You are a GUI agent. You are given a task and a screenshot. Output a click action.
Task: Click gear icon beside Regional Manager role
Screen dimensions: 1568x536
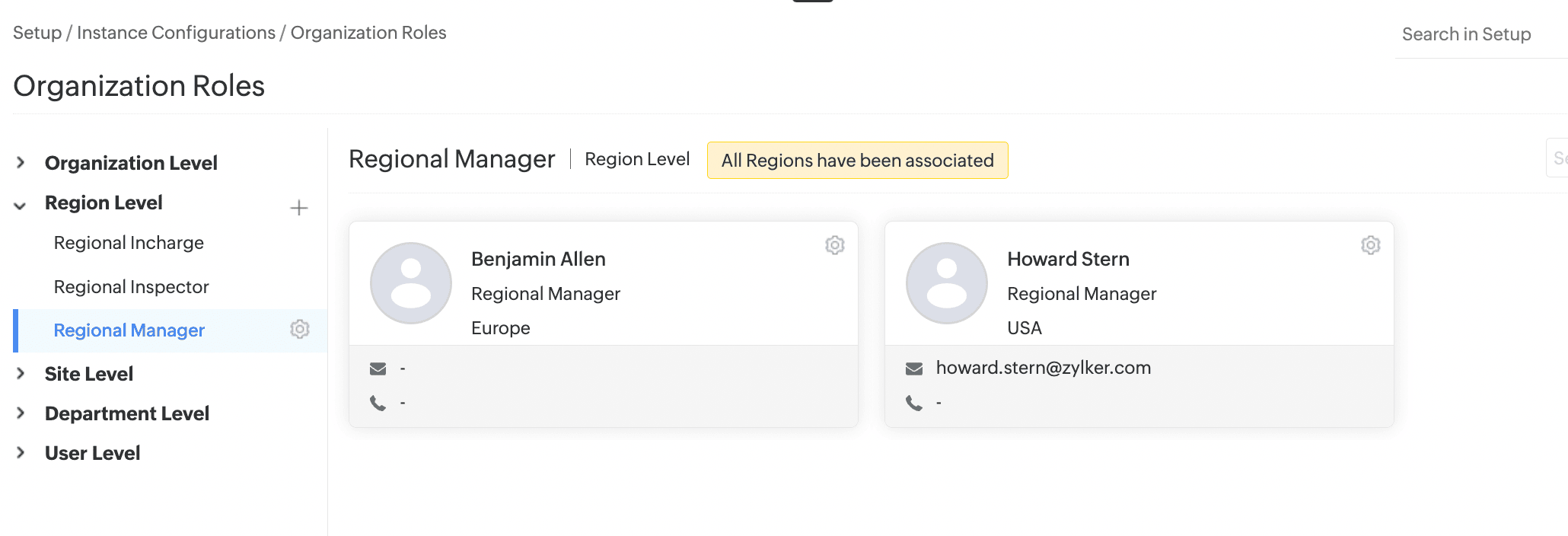click(300, 329)
